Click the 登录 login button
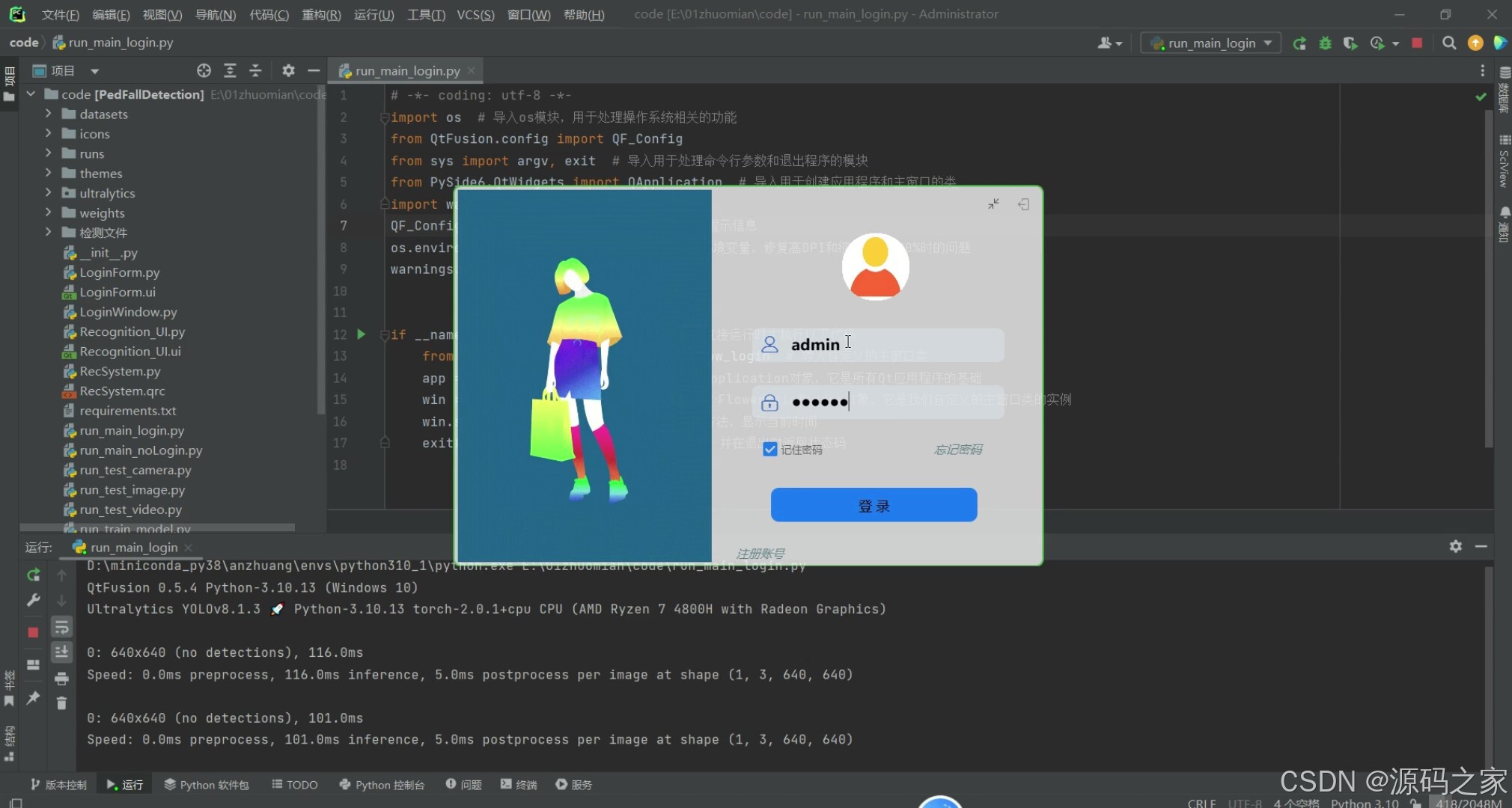 pyautogui.click(x=874, y=505)
